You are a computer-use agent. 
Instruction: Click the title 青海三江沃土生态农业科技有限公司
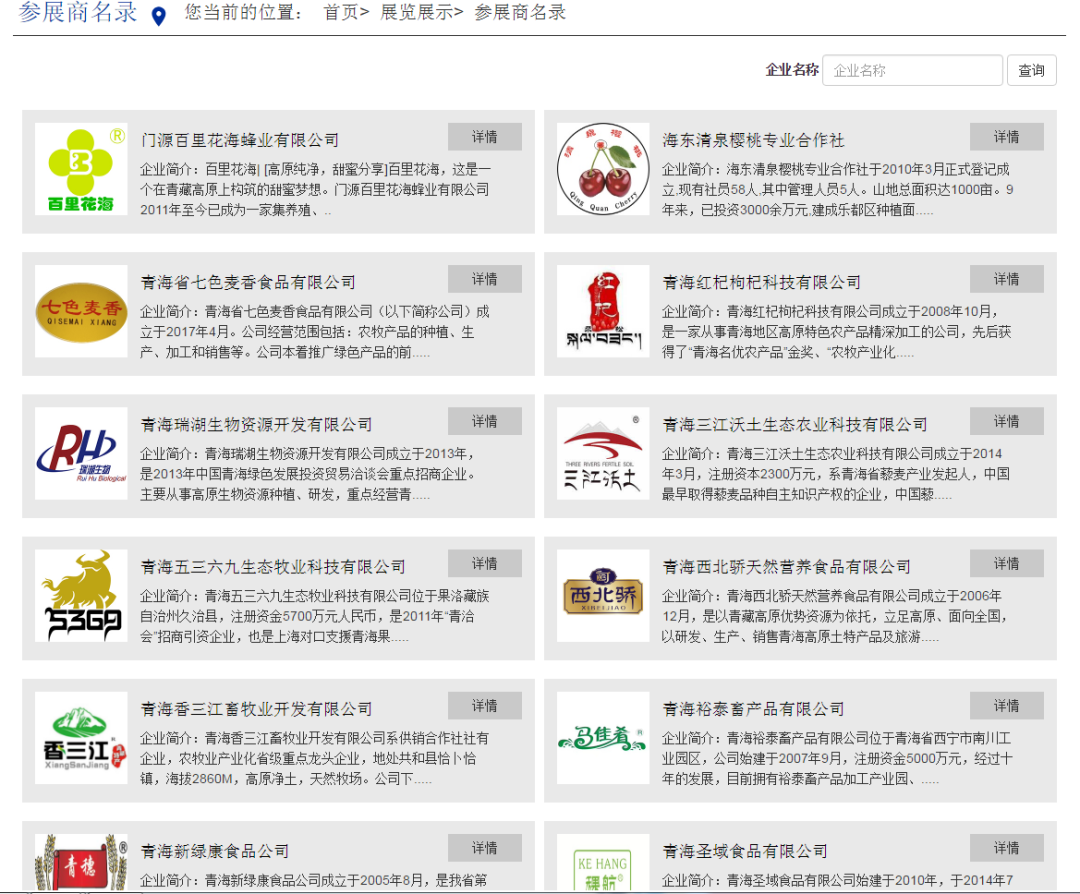pyautogui.click(x=795, y=425)
